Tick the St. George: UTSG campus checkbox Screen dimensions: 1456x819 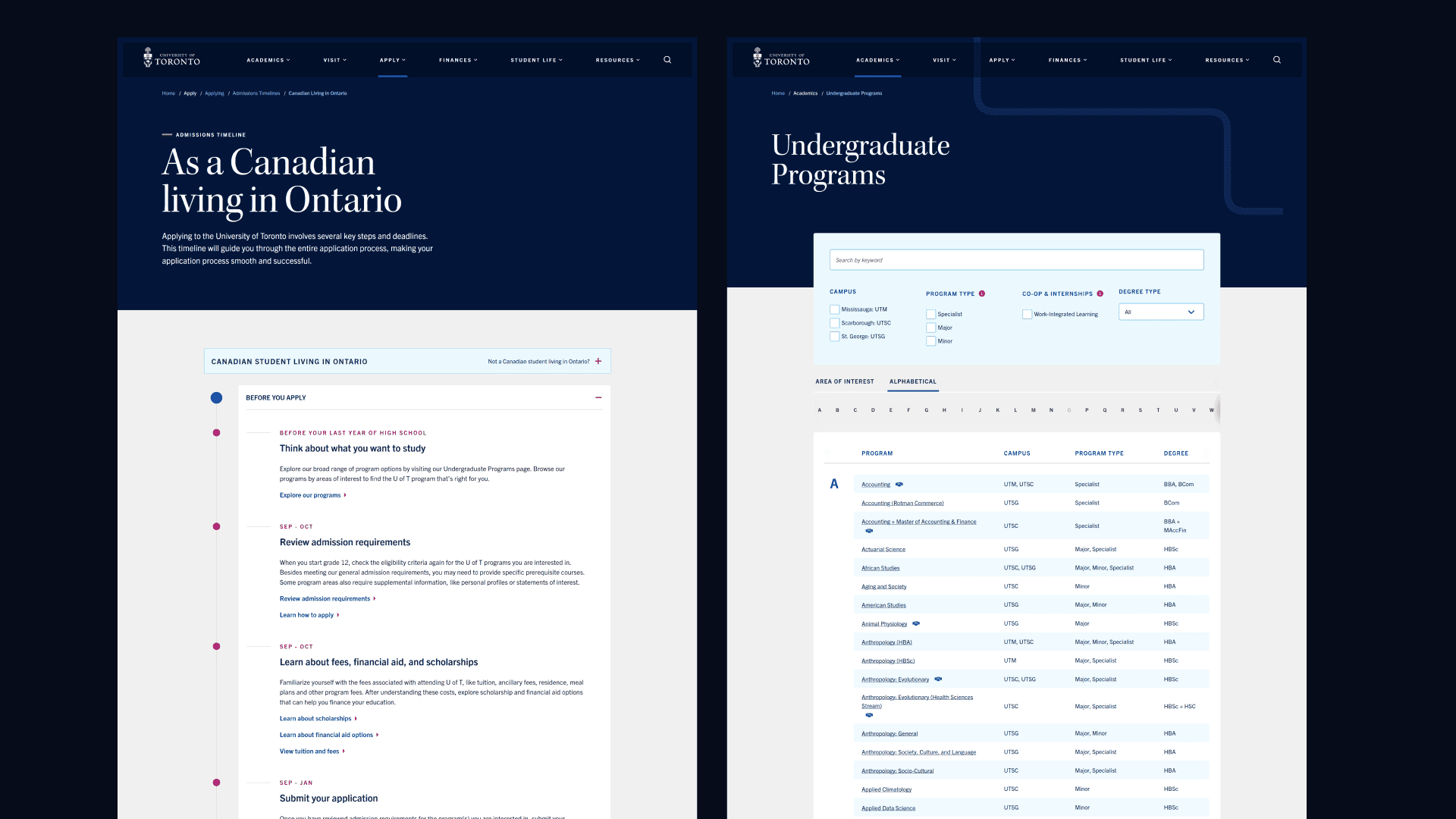pyautogui.click(x=834, y=337)
